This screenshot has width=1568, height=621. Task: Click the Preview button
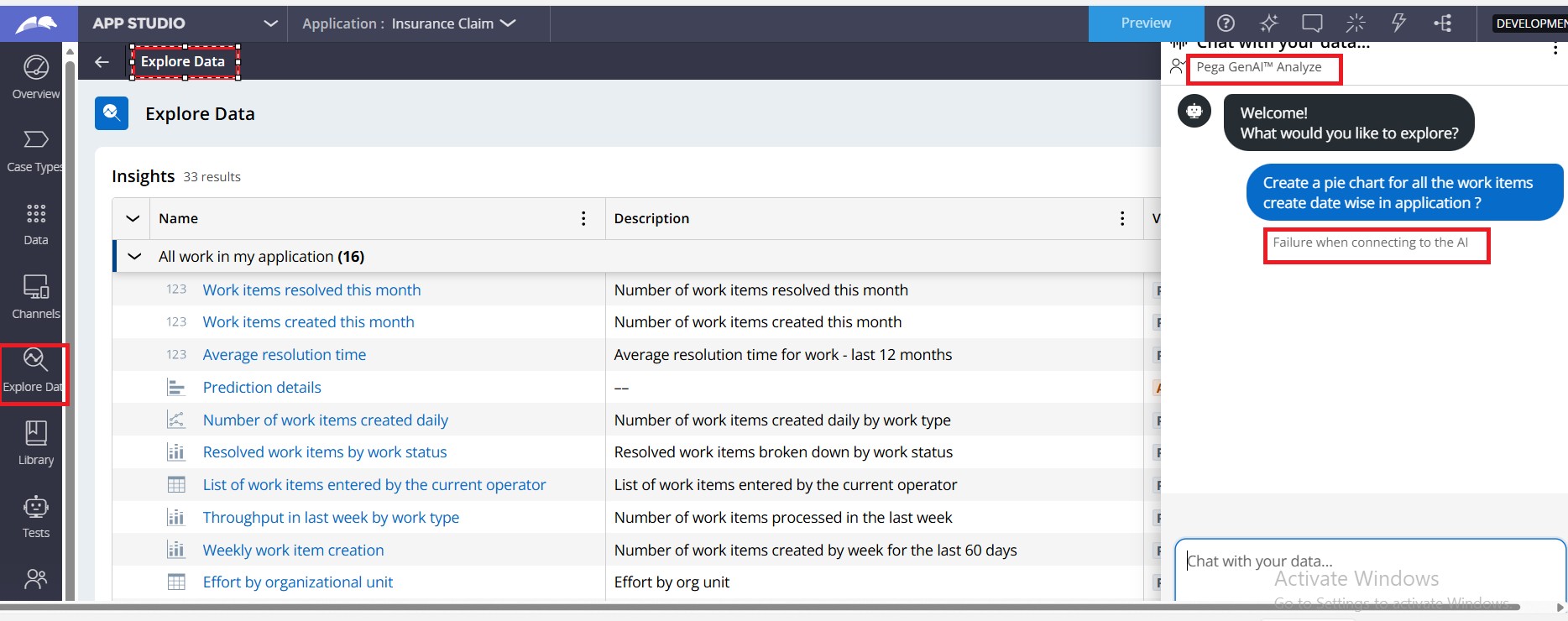1146,23
